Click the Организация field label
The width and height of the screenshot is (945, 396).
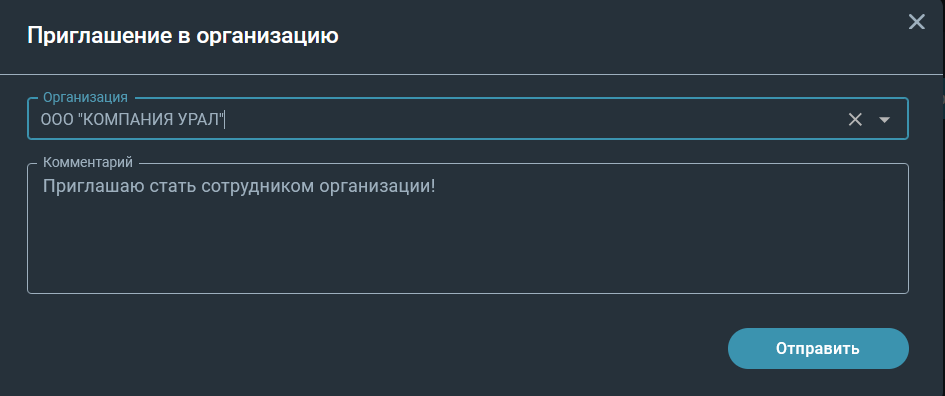tap(85, 98)
